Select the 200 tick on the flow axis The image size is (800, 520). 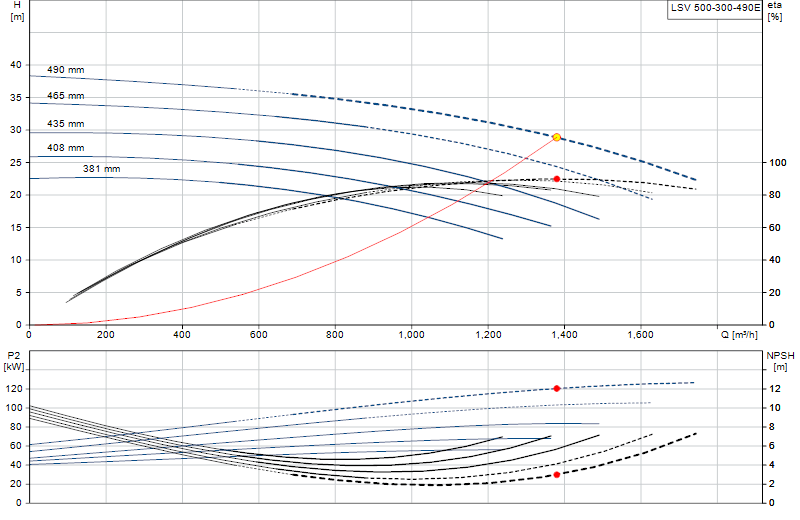click(105, 335)
